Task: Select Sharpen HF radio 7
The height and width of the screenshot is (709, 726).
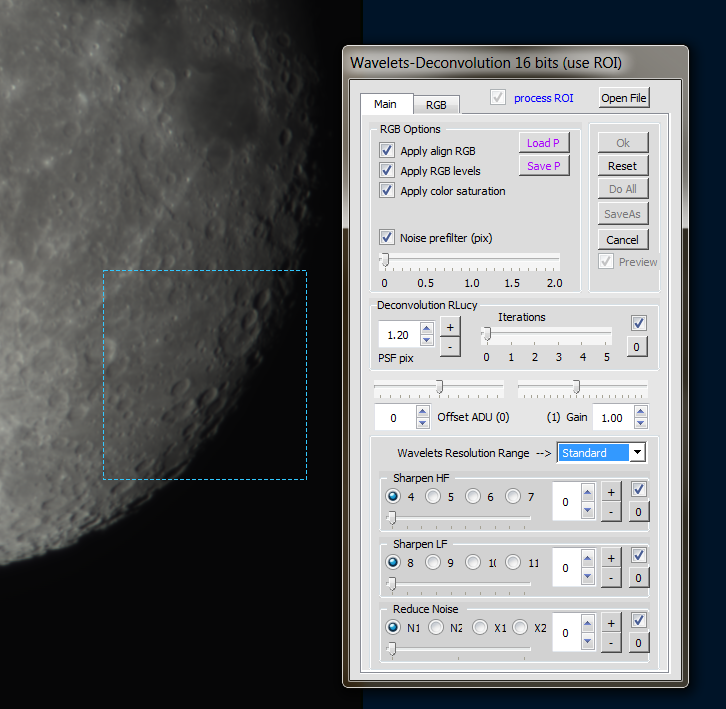Action: pyautogui.click(x=513, y=496)
